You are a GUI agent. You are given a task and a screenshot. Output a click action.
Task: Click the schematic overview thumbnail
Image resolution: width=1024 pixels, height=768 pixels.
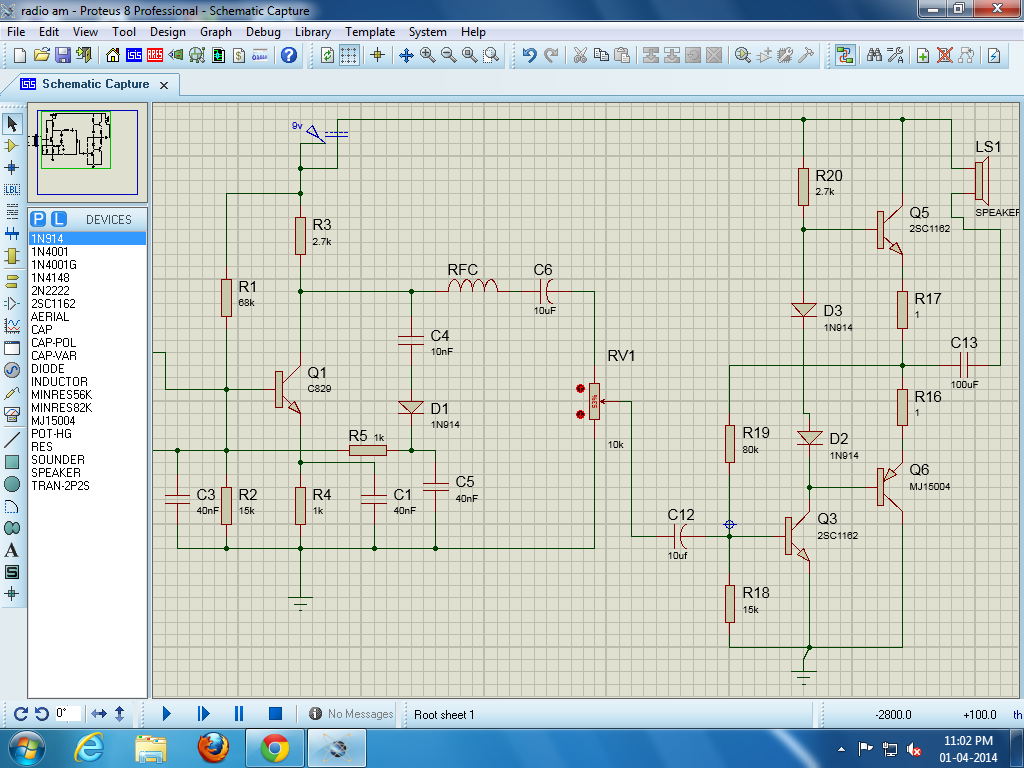click(x=88, y=152)
